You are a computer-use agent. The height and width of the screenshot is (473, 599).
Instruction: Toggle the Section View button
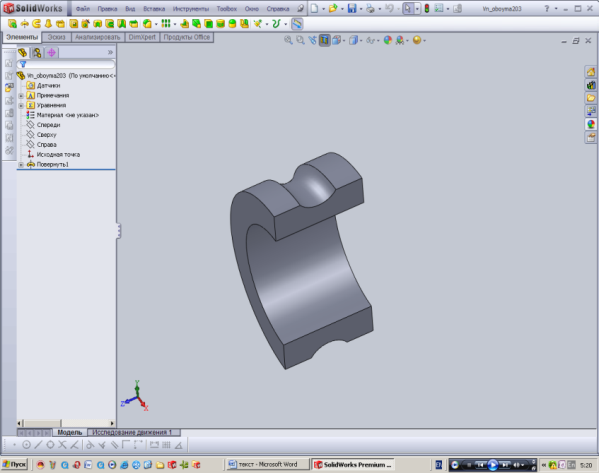[x=324, y=40]
